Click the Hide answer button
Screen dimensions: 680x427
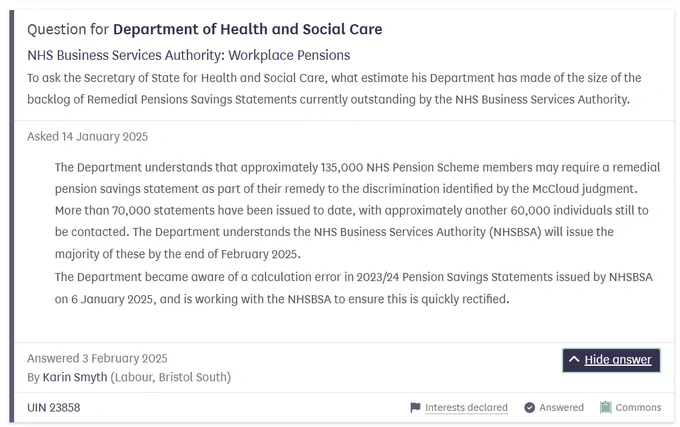(611, 360)
